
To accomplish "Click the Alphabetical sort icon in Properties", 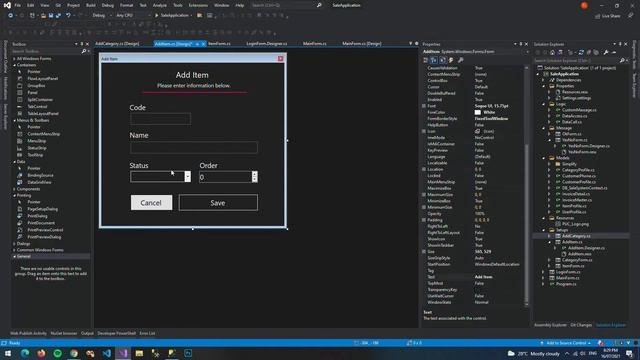I will point(434,60).
